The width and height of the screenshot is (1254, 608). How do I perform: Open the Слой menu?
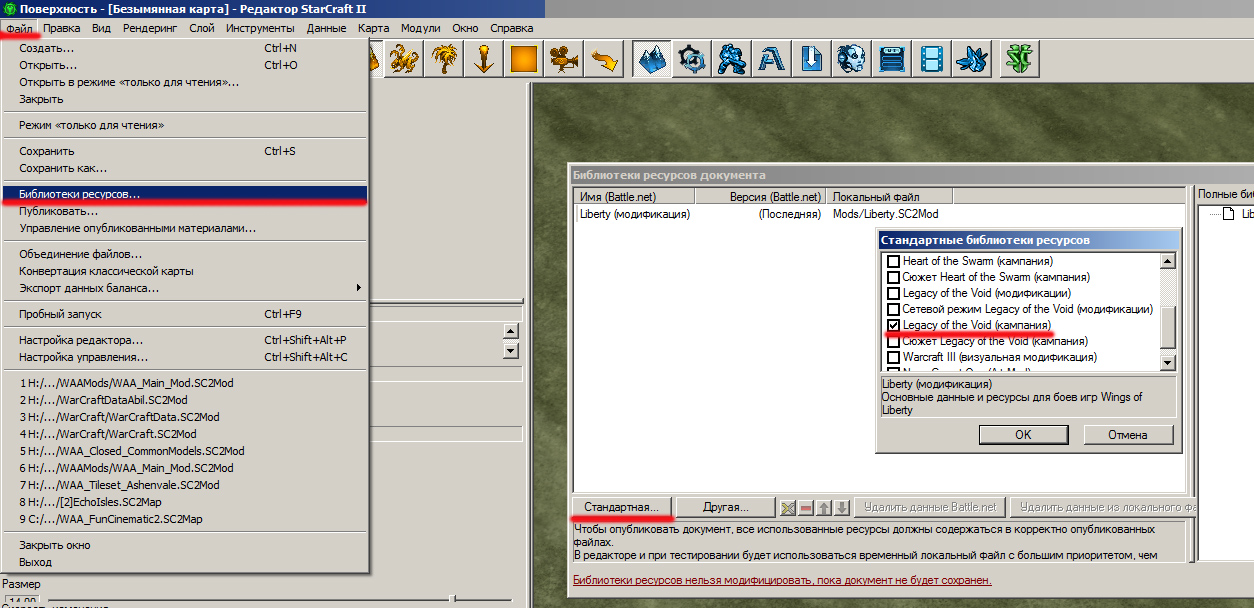click(x=202, y=28)
